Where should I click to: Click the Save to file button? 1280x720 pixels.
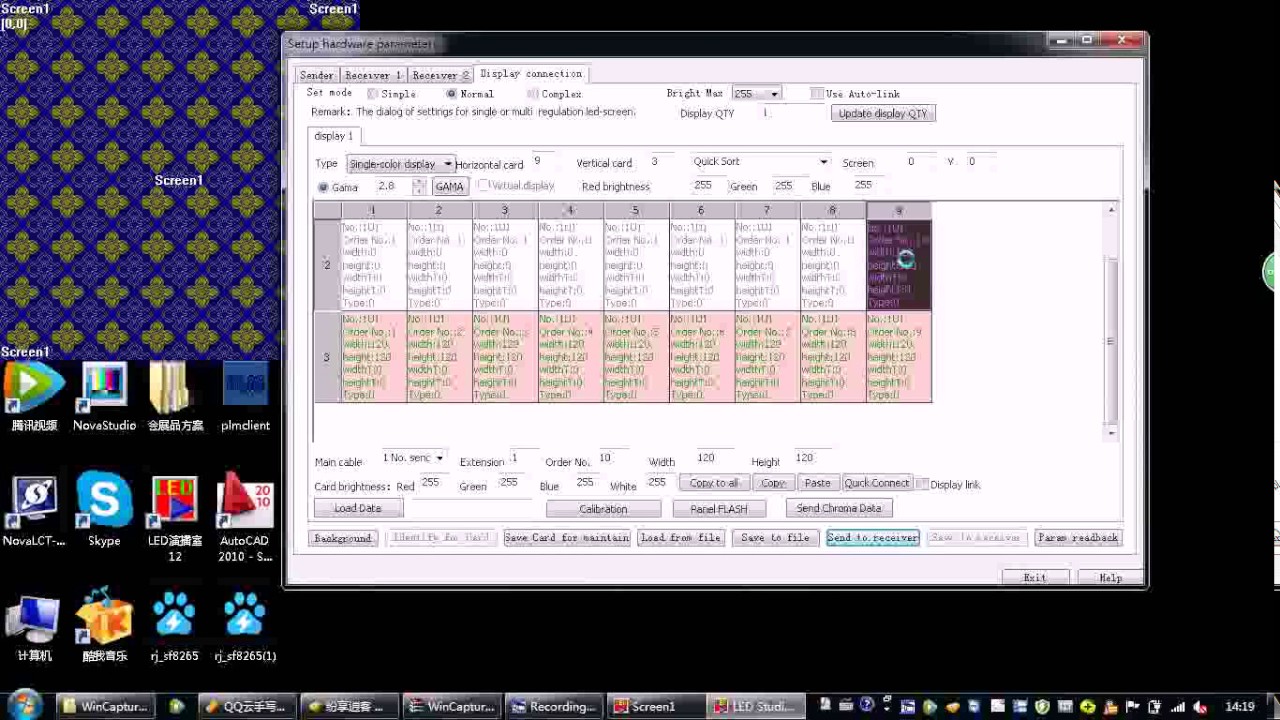(775, 538)
